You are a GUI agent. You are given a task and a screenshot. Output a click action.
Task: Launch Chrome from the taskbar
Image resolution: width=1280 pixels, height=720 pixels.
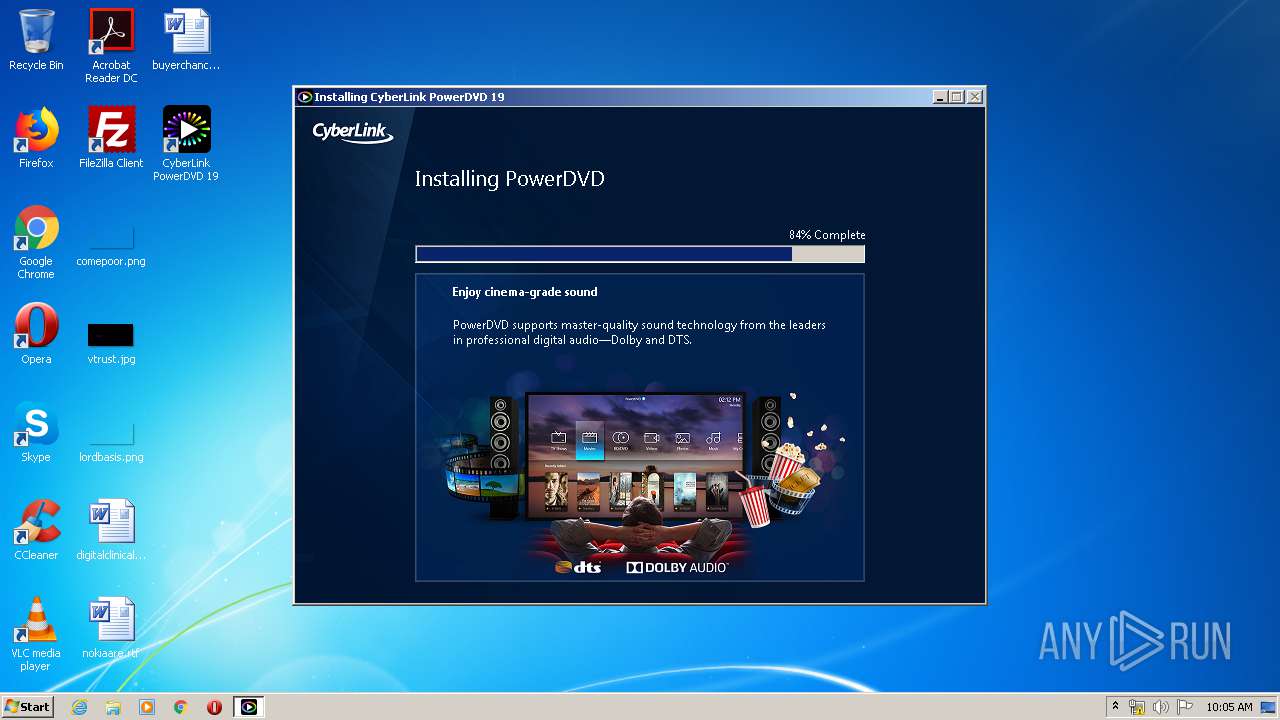(181, 707)
